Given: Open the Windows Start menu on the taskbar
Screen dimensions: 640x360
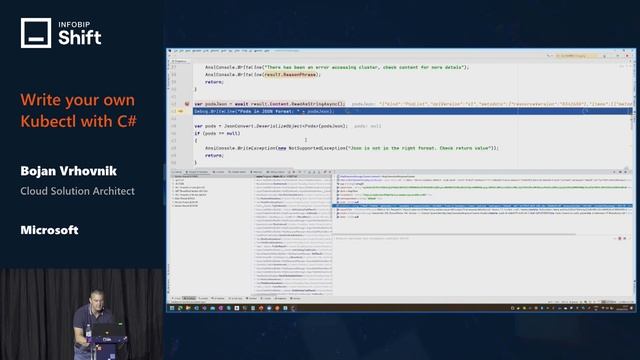Looking at the screenshot, I should pyautogui.click(x=172, y=308).
